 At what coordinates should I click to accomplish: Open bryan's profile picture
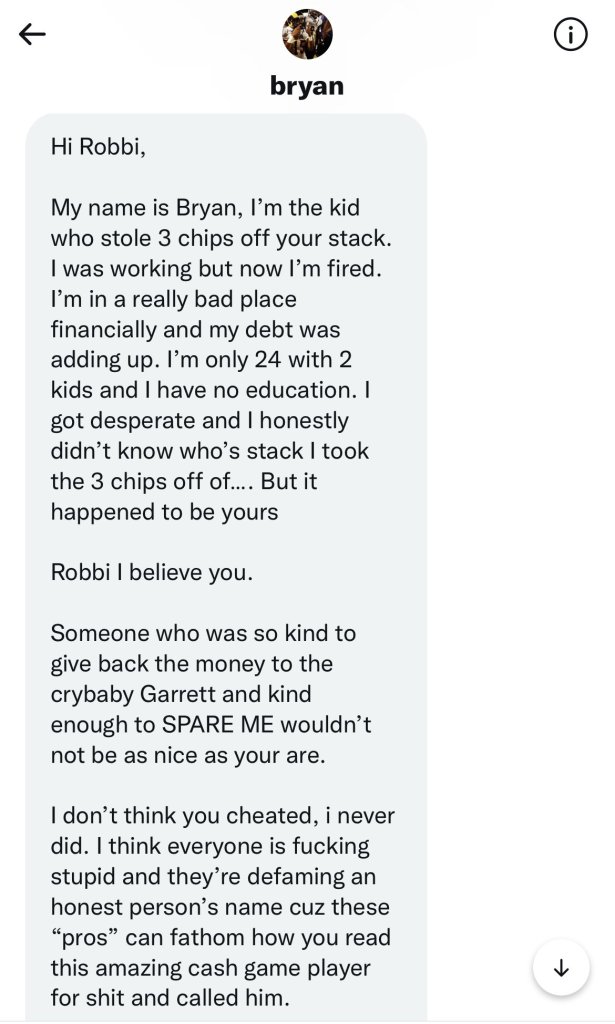pos(307,35)
